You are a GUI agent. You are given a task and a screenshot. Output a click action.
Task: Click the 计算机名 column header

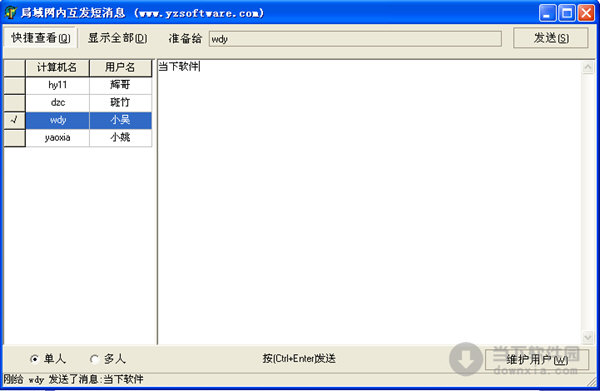coord(57,68)
